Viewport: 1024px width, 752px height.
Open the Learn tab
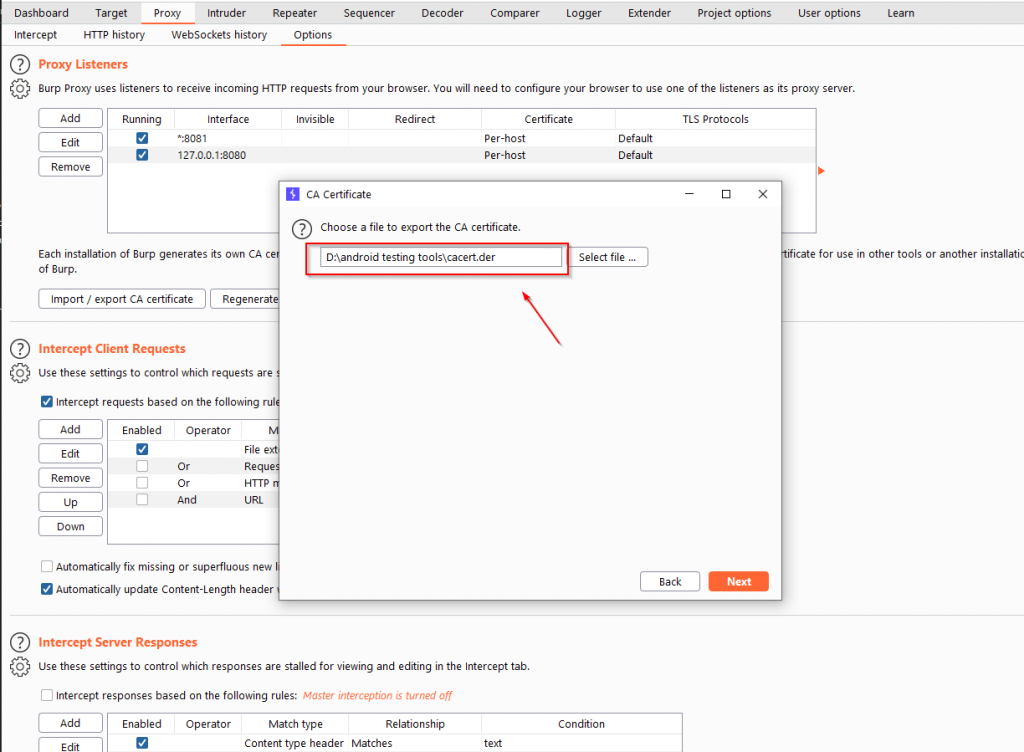901,13
